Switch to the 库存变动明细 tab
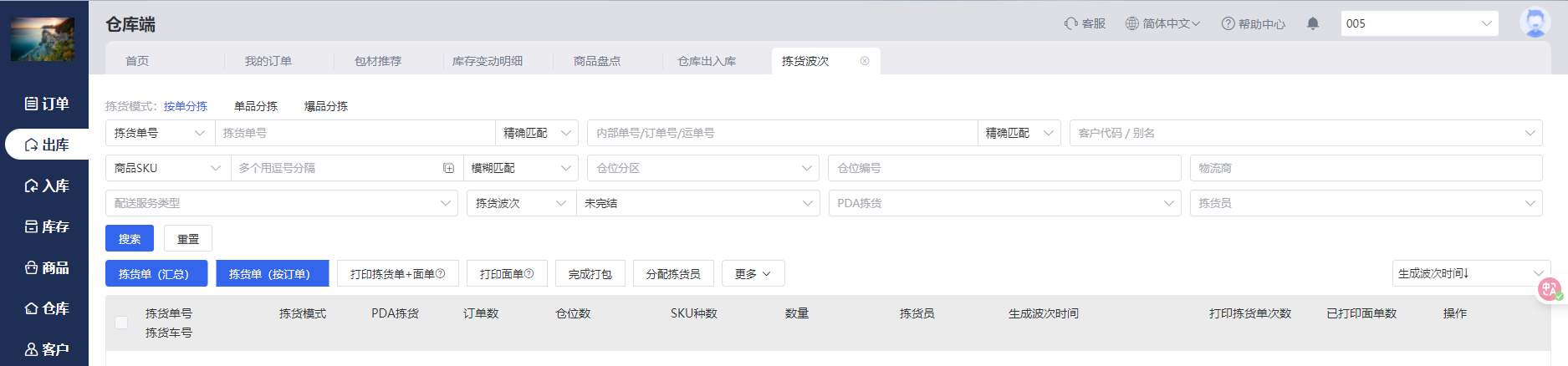 click(488, 61)
